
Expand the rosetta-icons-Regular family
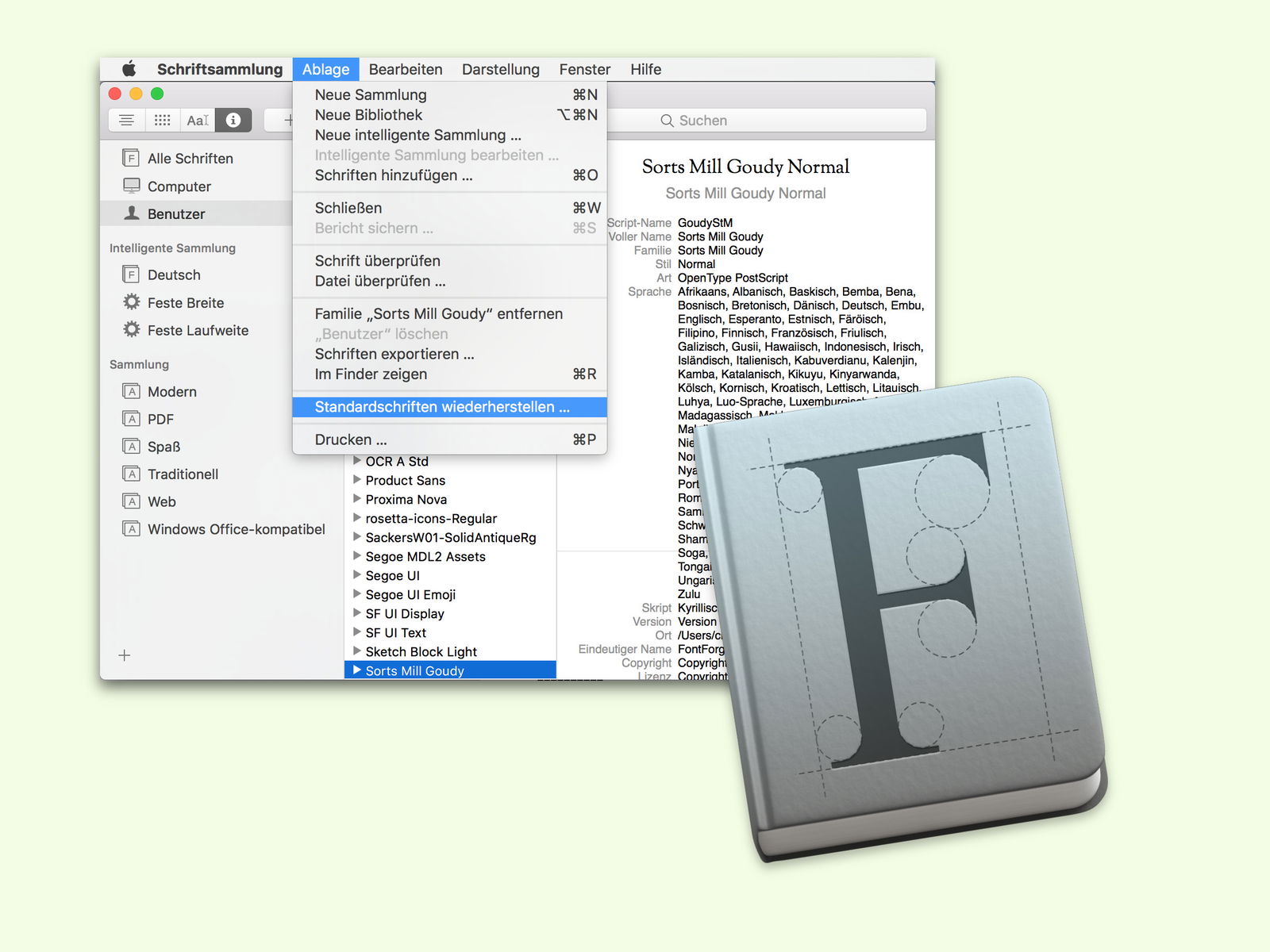pos(356,517)
